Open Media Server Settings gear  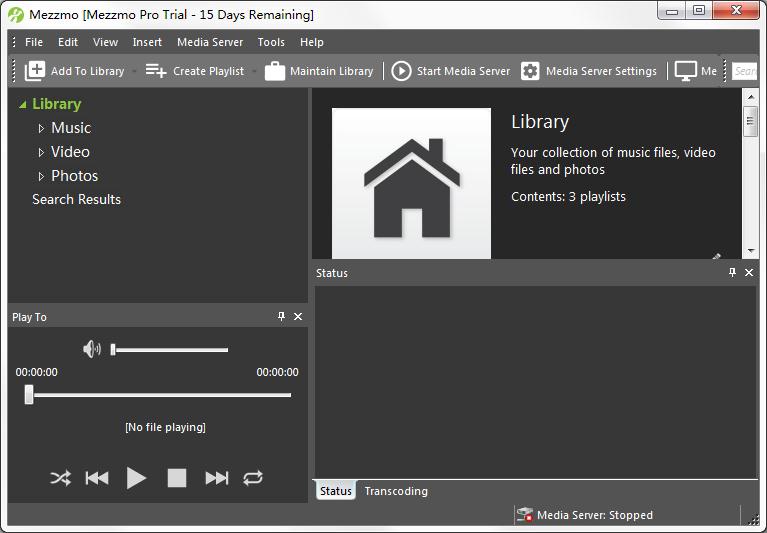(x=530, y=71)
